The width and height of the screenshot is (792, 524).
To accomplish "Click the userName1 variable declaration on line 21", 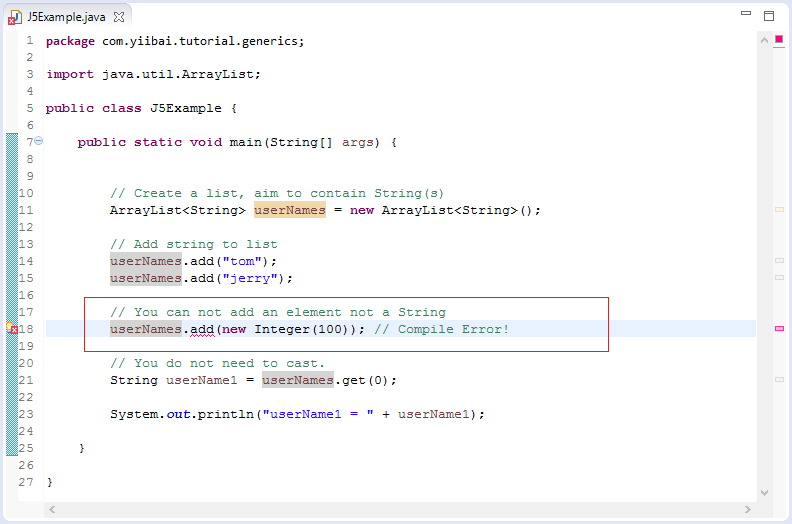I will (x=202, y=380).
